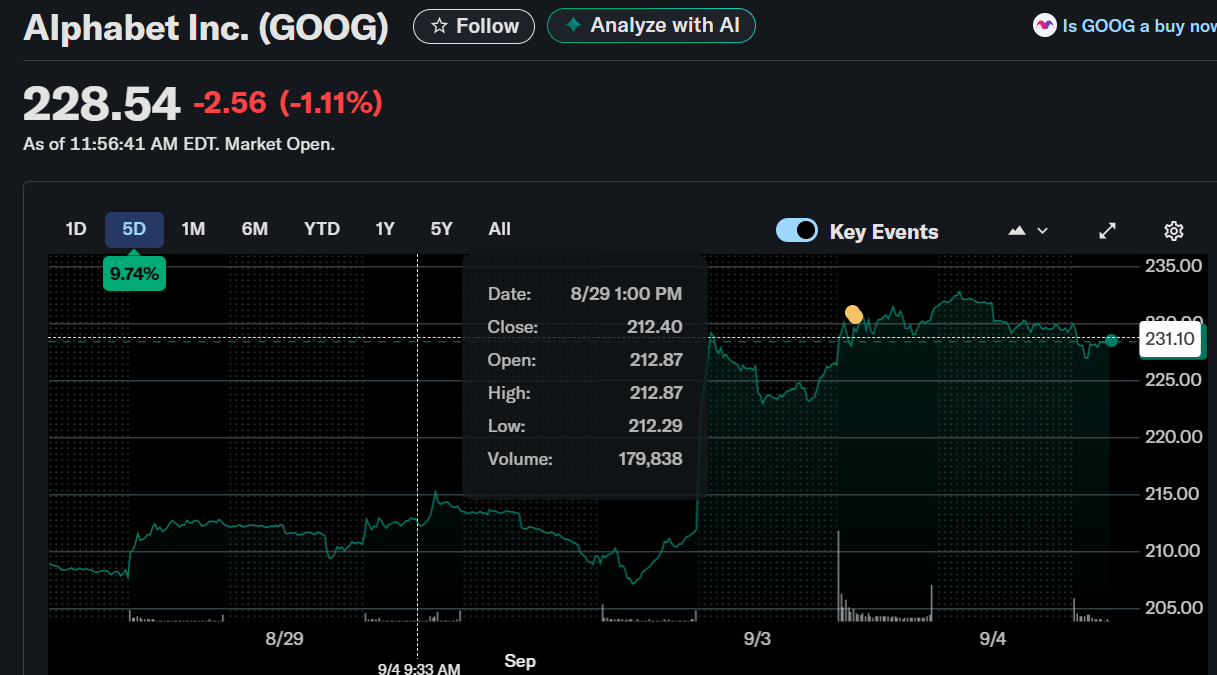
Task: Select the 5D range tab
Action: pyautogui.click(x=134, y=229)
